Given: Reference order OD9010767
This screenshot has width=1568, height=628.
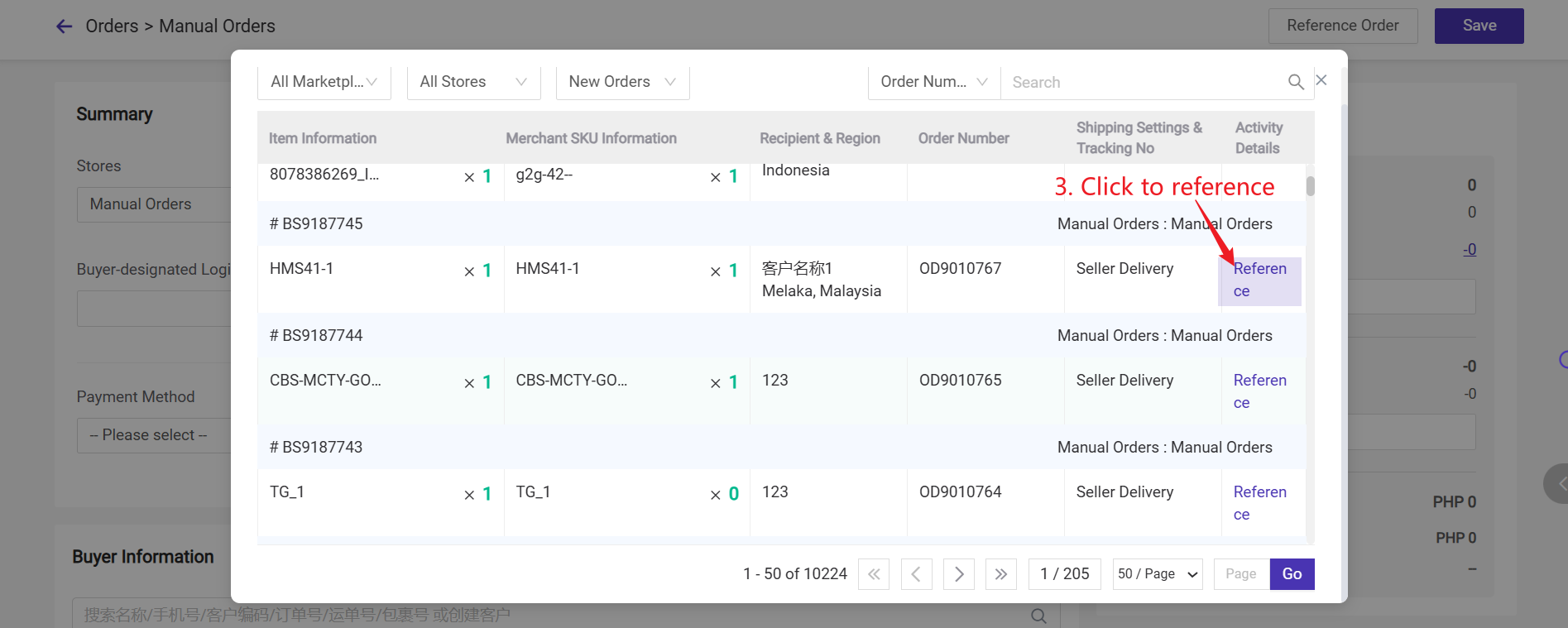Looking at the screenshot, I should pos(1259,280).
